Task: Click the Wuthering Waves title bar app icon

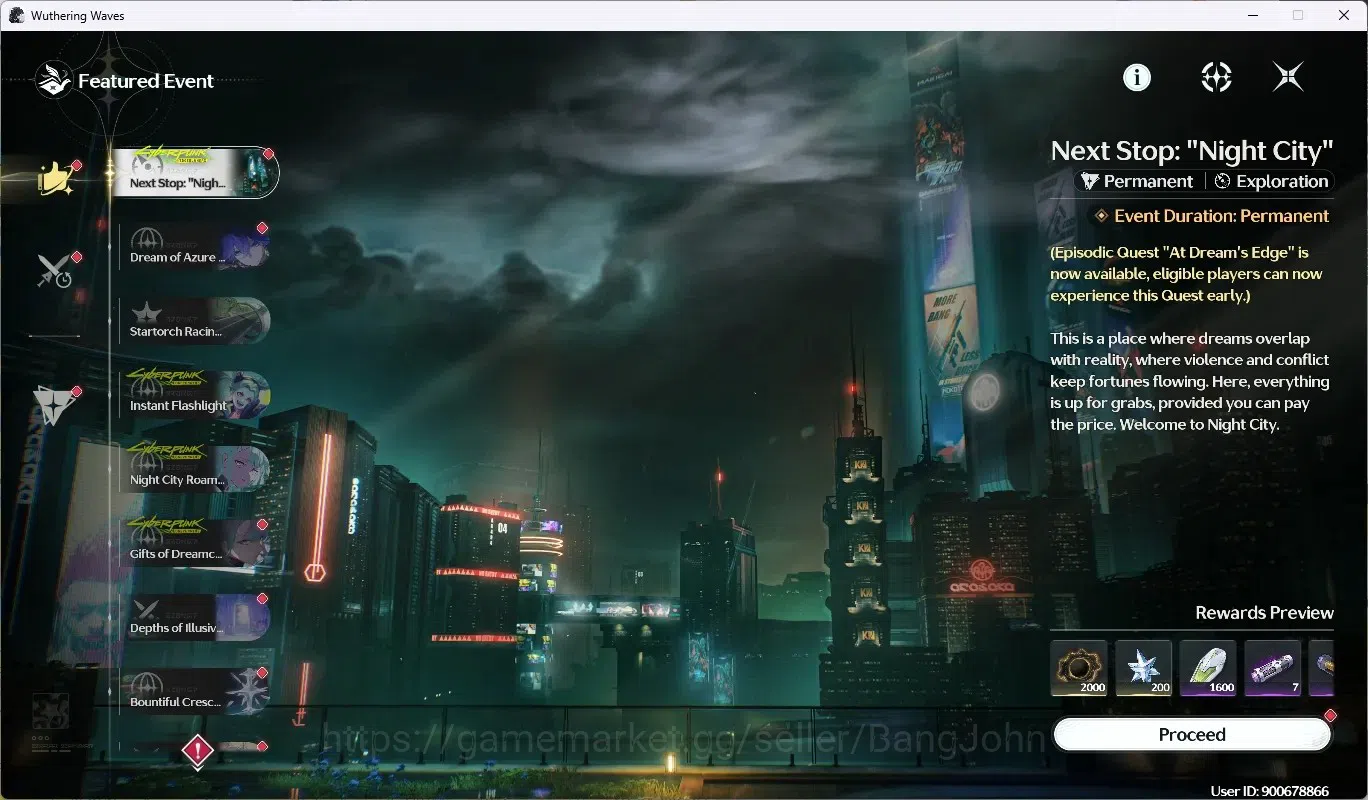Action: (16, 15)
